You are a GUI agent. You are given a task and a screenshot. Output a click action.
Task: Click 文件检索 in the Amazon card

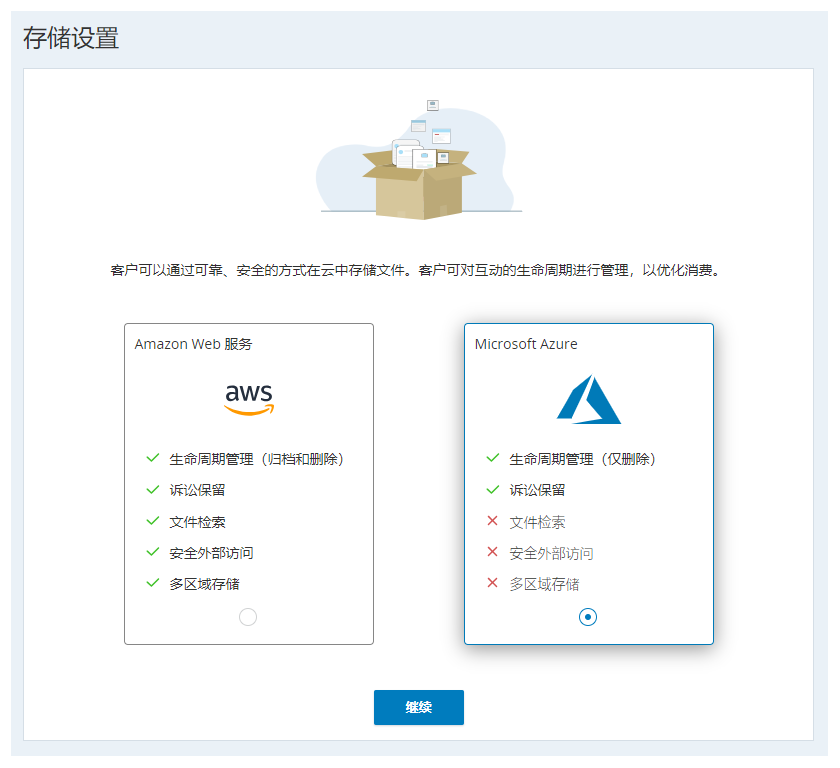[197, 522]
